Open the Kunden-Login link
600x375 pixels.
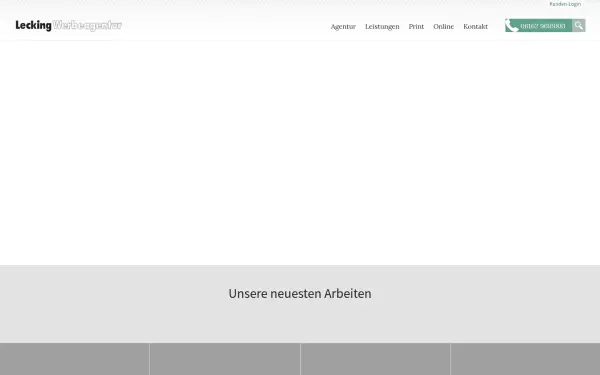tap(565, 4)
